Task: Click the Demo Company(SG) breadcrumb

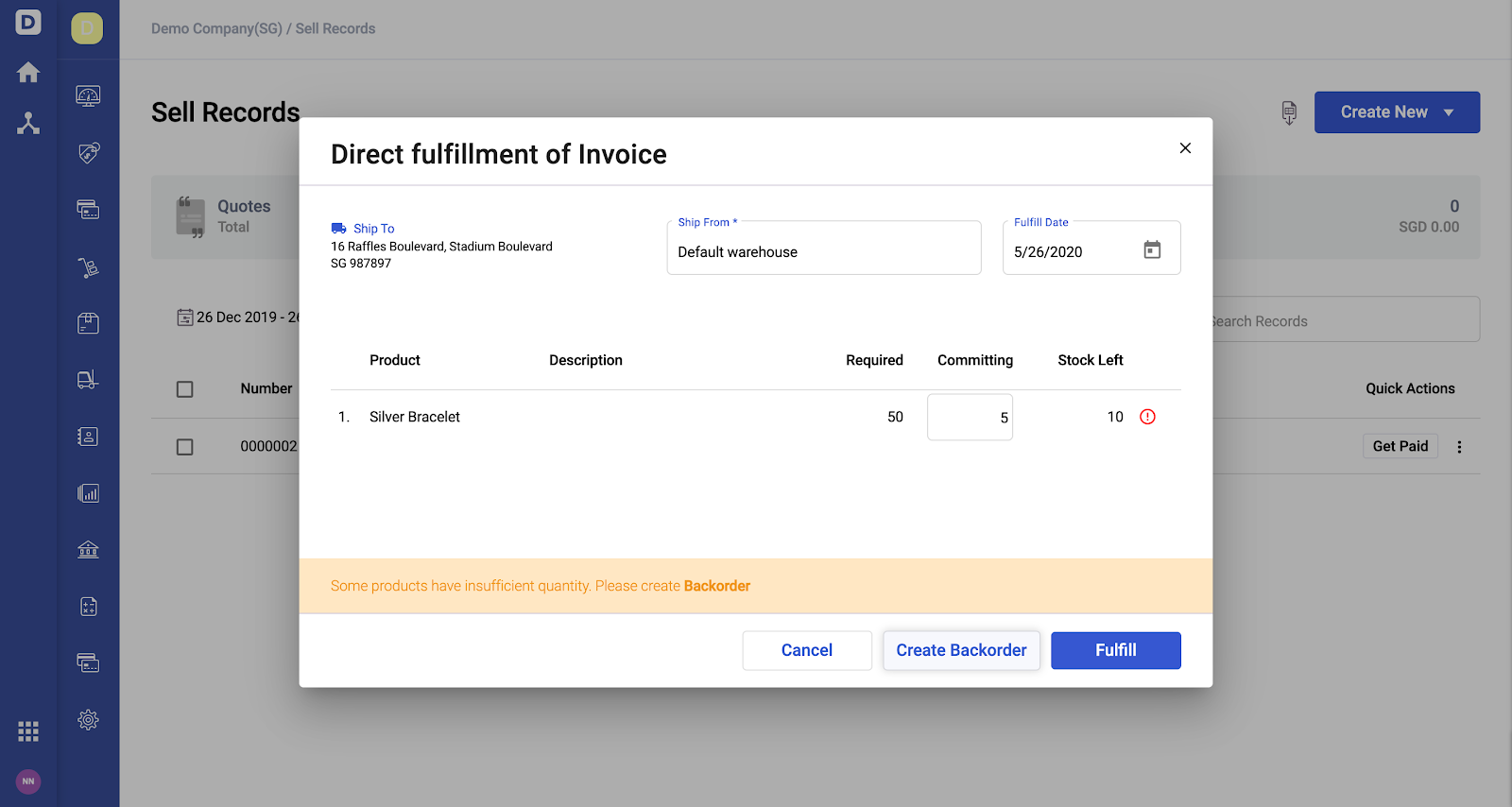Action: [x=216, y=28]
